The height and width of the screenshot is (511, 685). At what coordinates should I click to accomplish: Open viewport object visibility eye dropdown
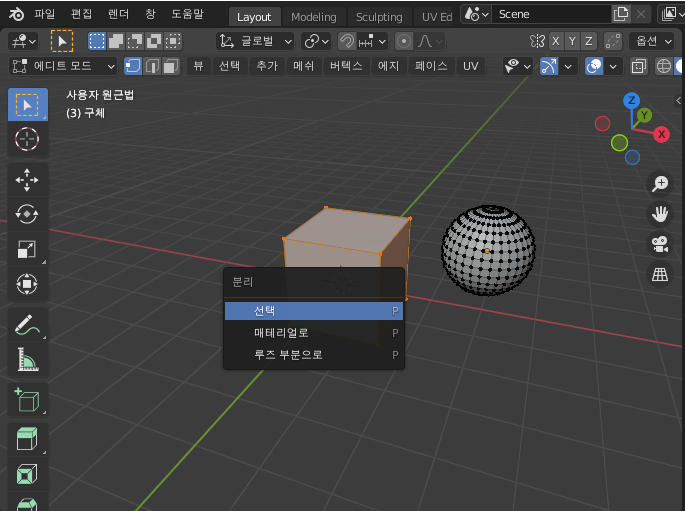517,66
